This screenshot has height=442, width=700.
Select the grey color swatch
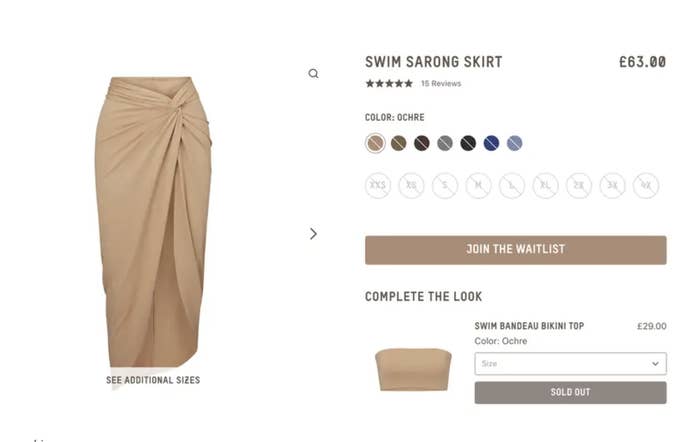coord(445,143)
